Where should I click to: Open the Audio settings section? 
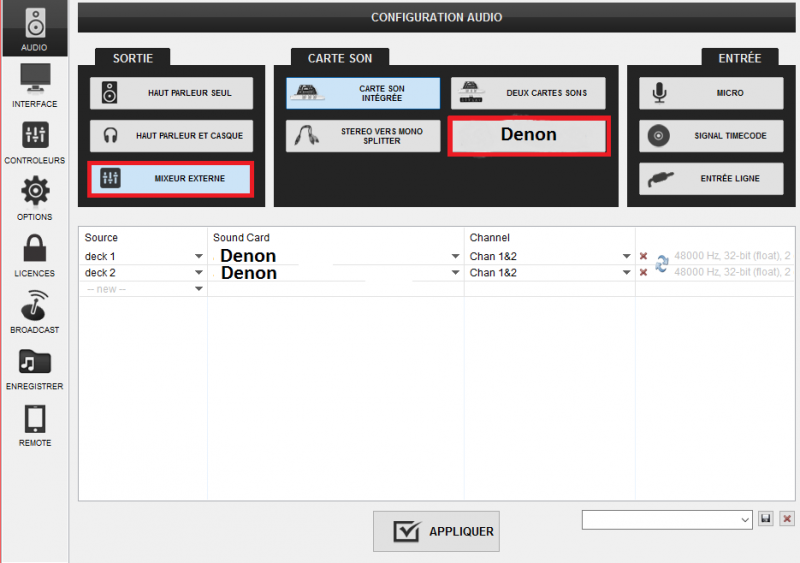point(35,29)
